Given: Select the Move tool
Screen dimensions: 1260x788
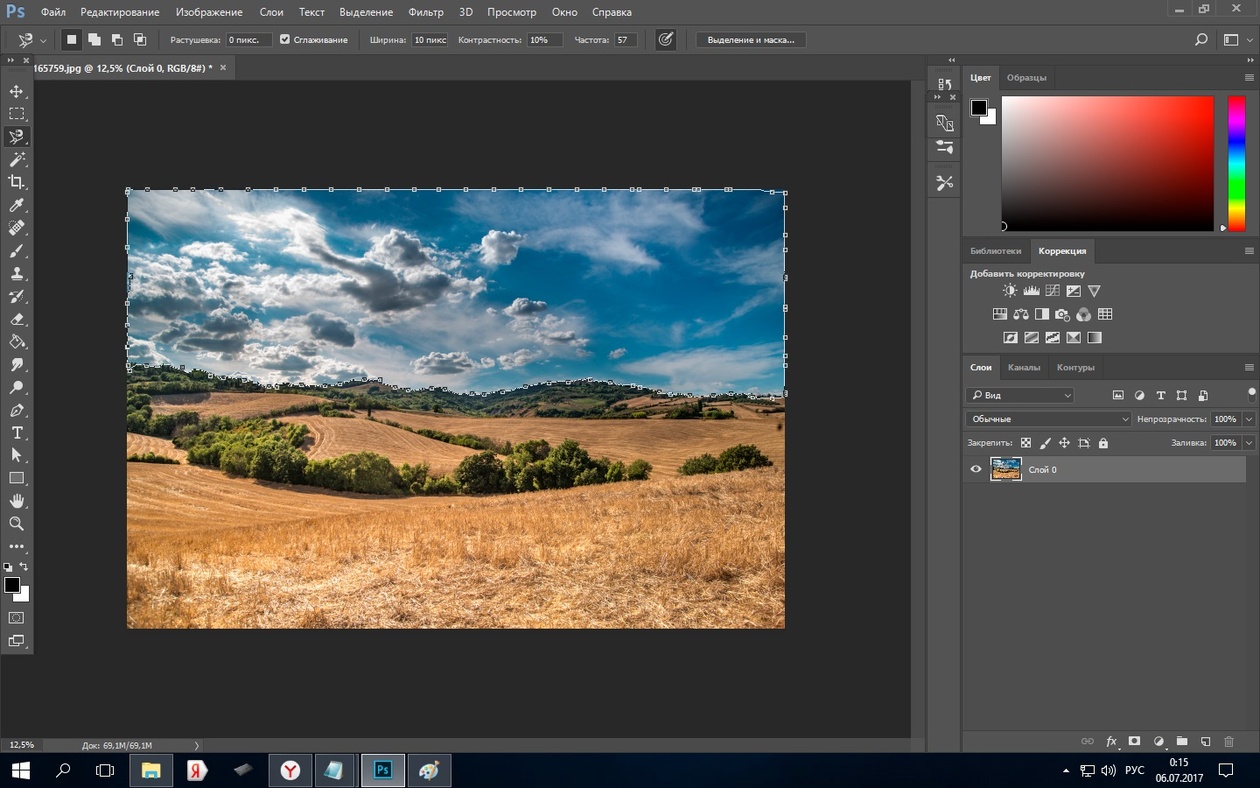Looking at the screenshot, I should point(16,91).
